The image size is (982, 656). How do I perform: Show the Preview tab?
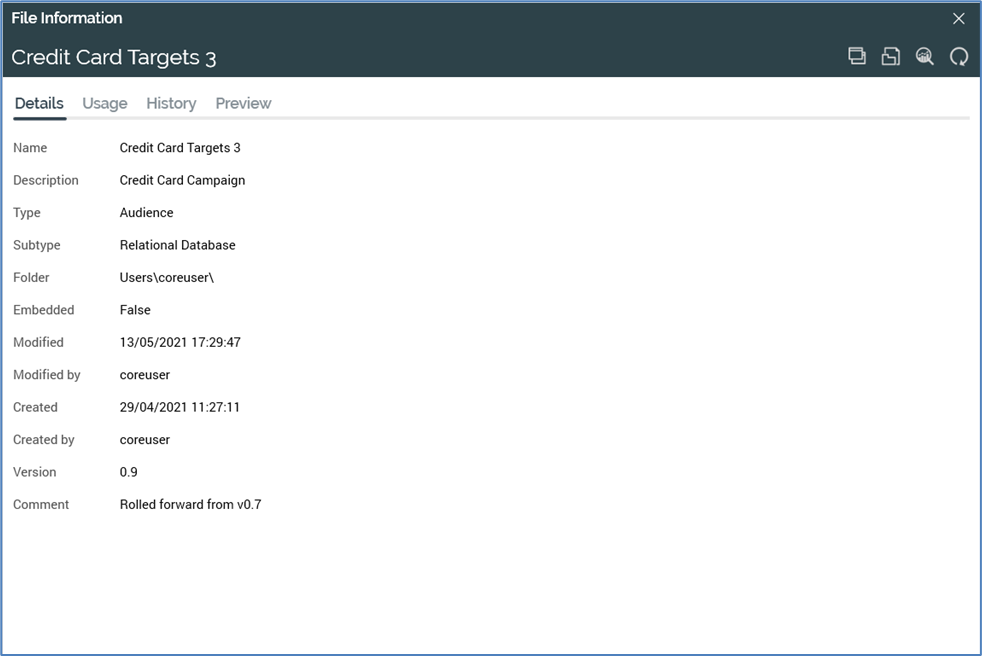243,103
